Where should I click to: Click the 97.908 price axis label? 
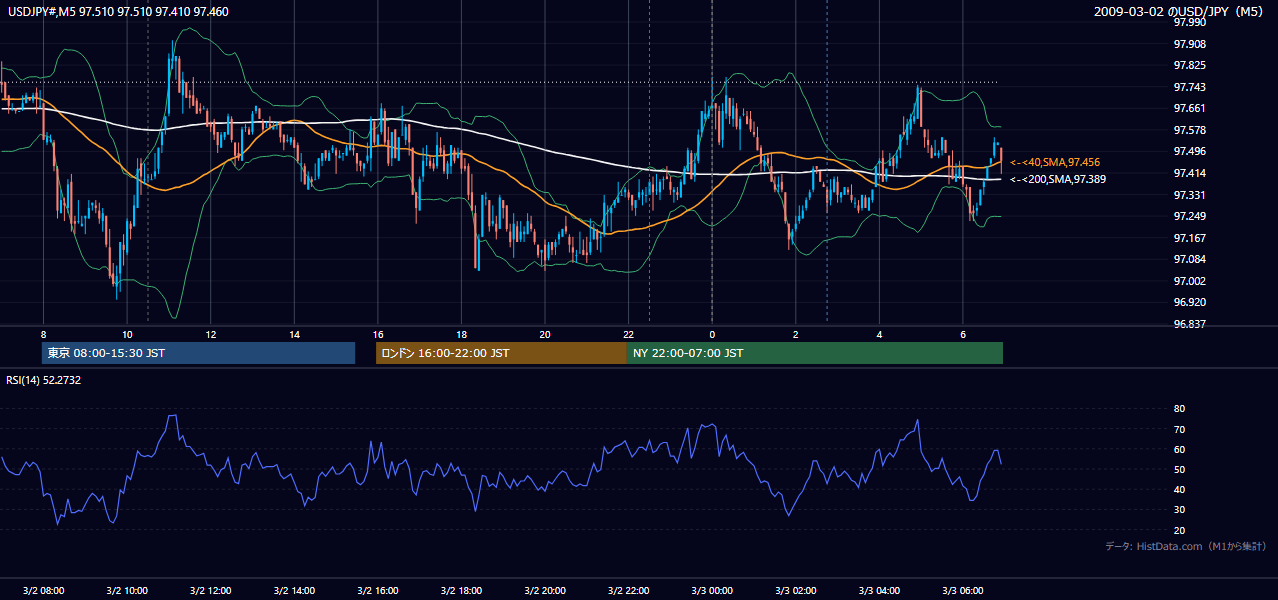point(1190,44)
